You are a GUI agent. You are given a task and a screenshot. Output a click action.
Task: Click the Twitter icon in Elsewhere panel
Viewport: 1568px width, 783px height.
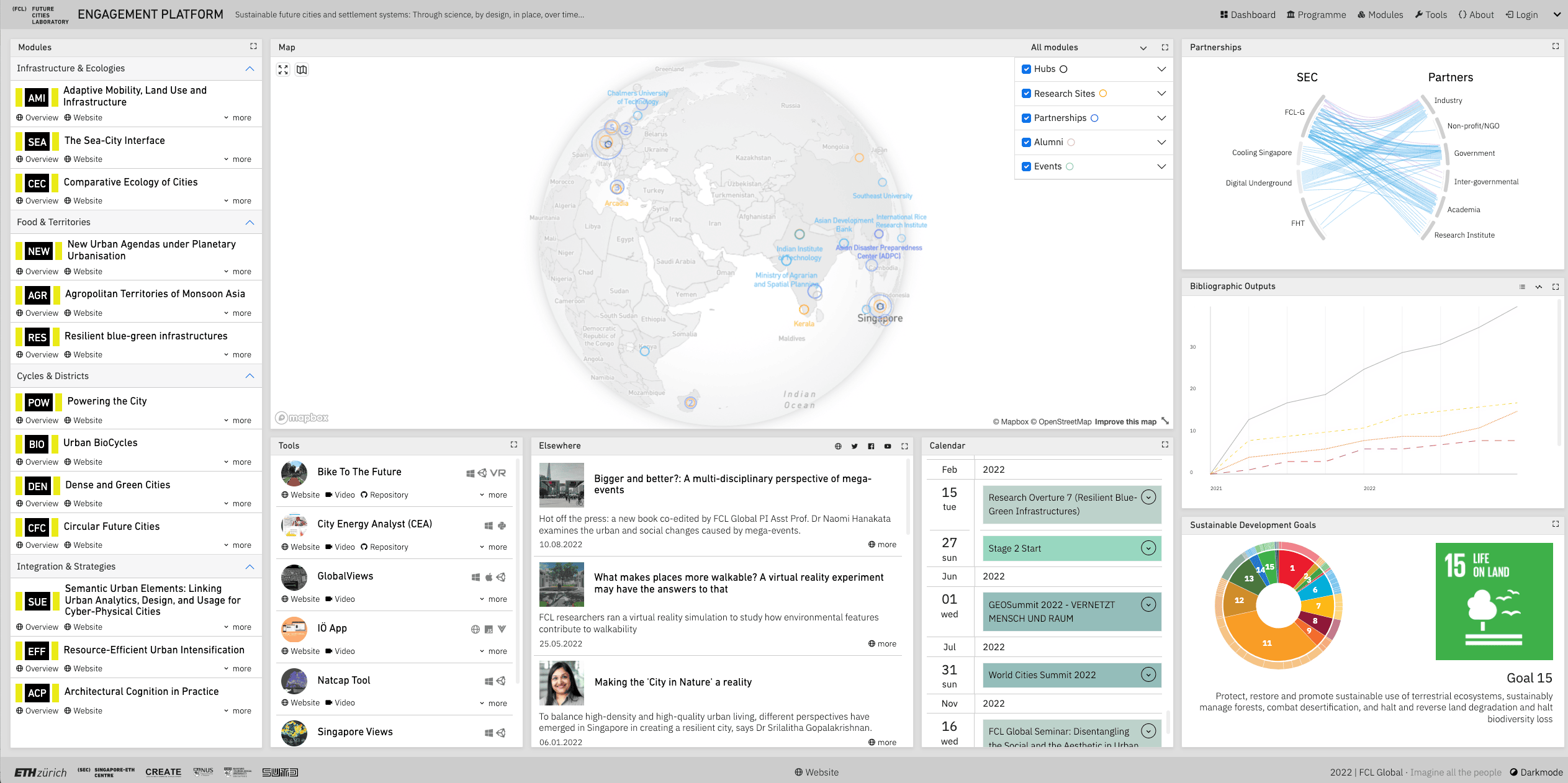854,446
